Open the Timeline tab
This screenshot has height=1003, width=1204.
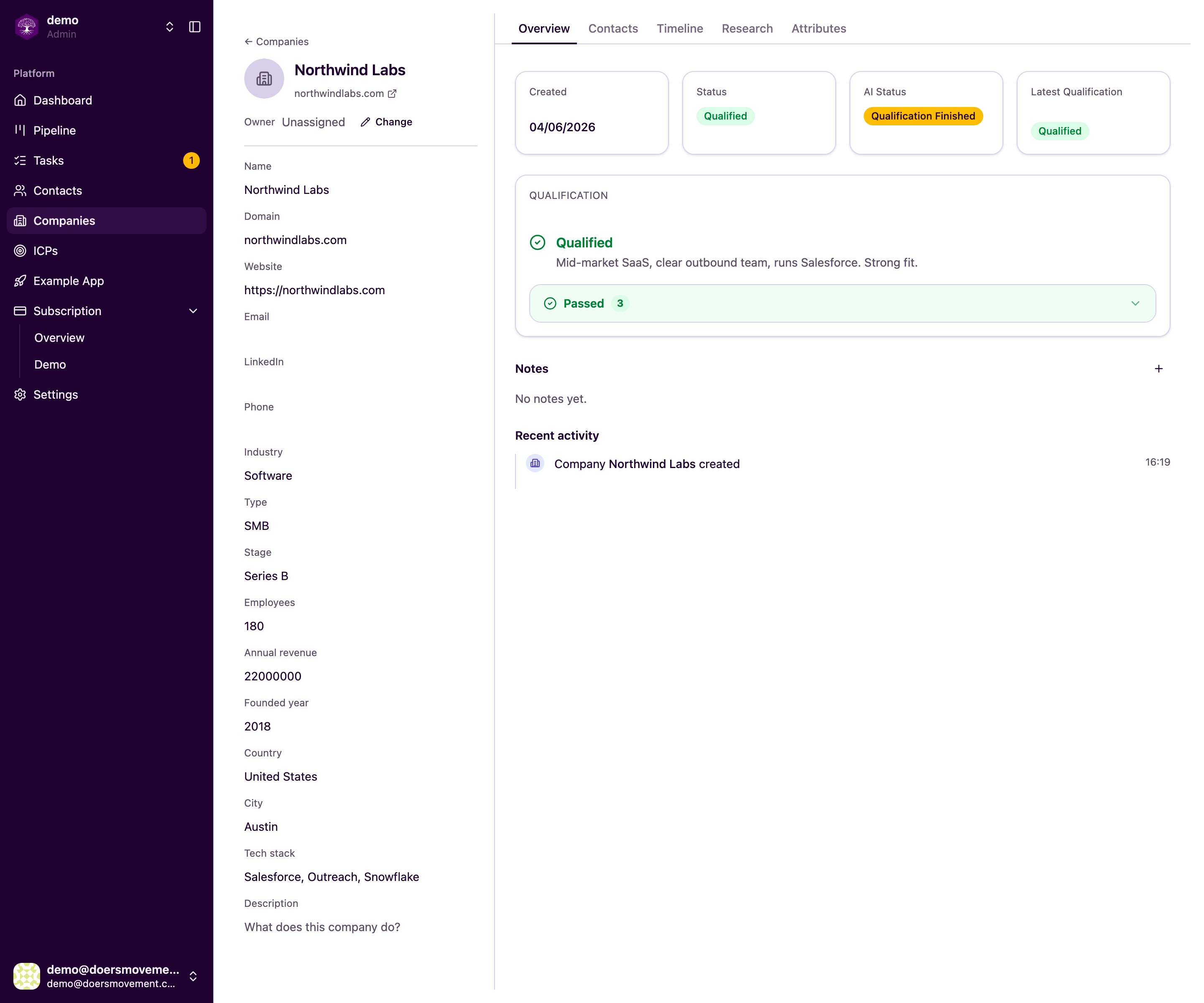tap(680, 29)
